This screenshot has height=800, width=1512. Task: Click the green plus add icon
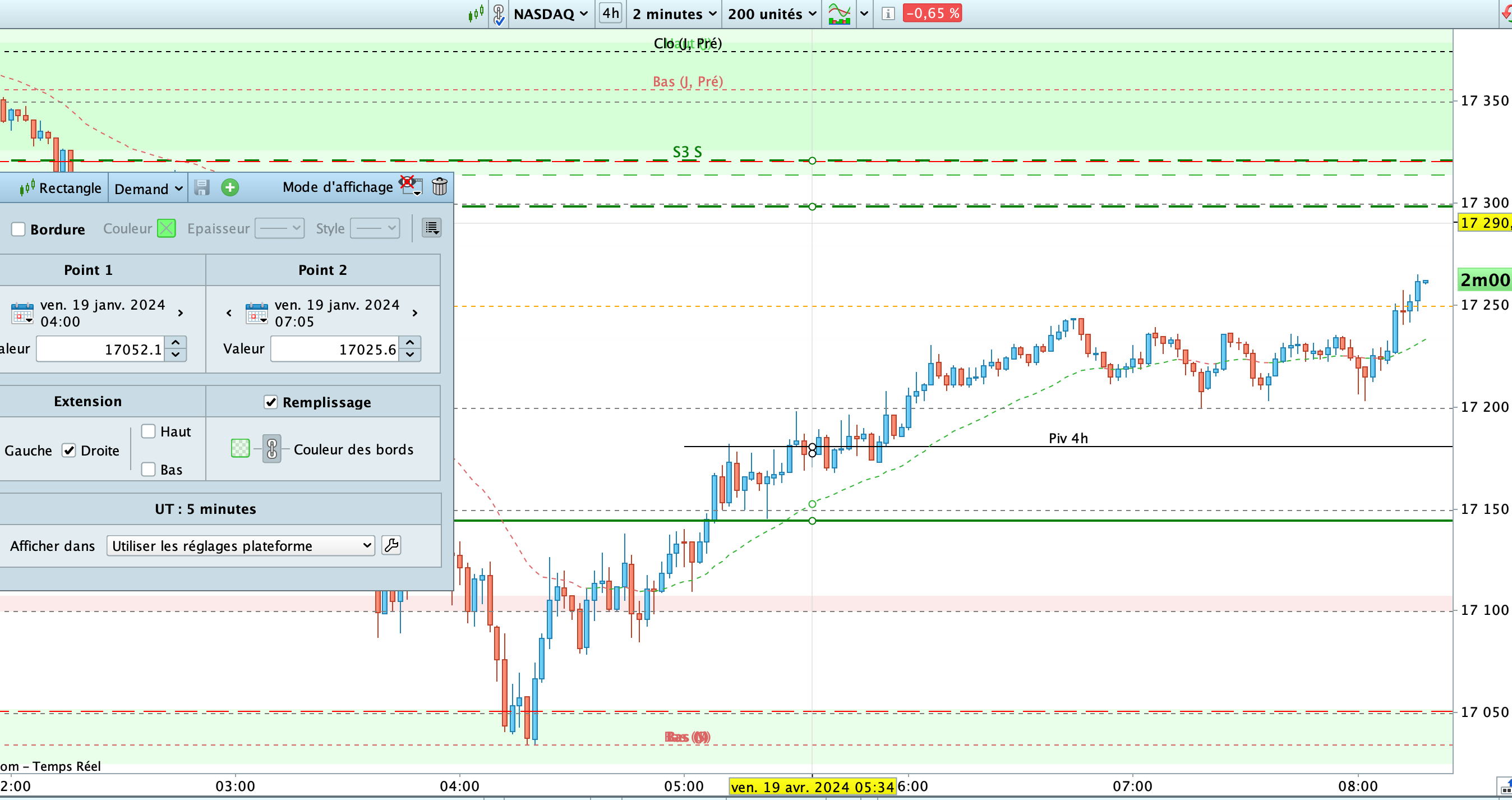[229, 188]
